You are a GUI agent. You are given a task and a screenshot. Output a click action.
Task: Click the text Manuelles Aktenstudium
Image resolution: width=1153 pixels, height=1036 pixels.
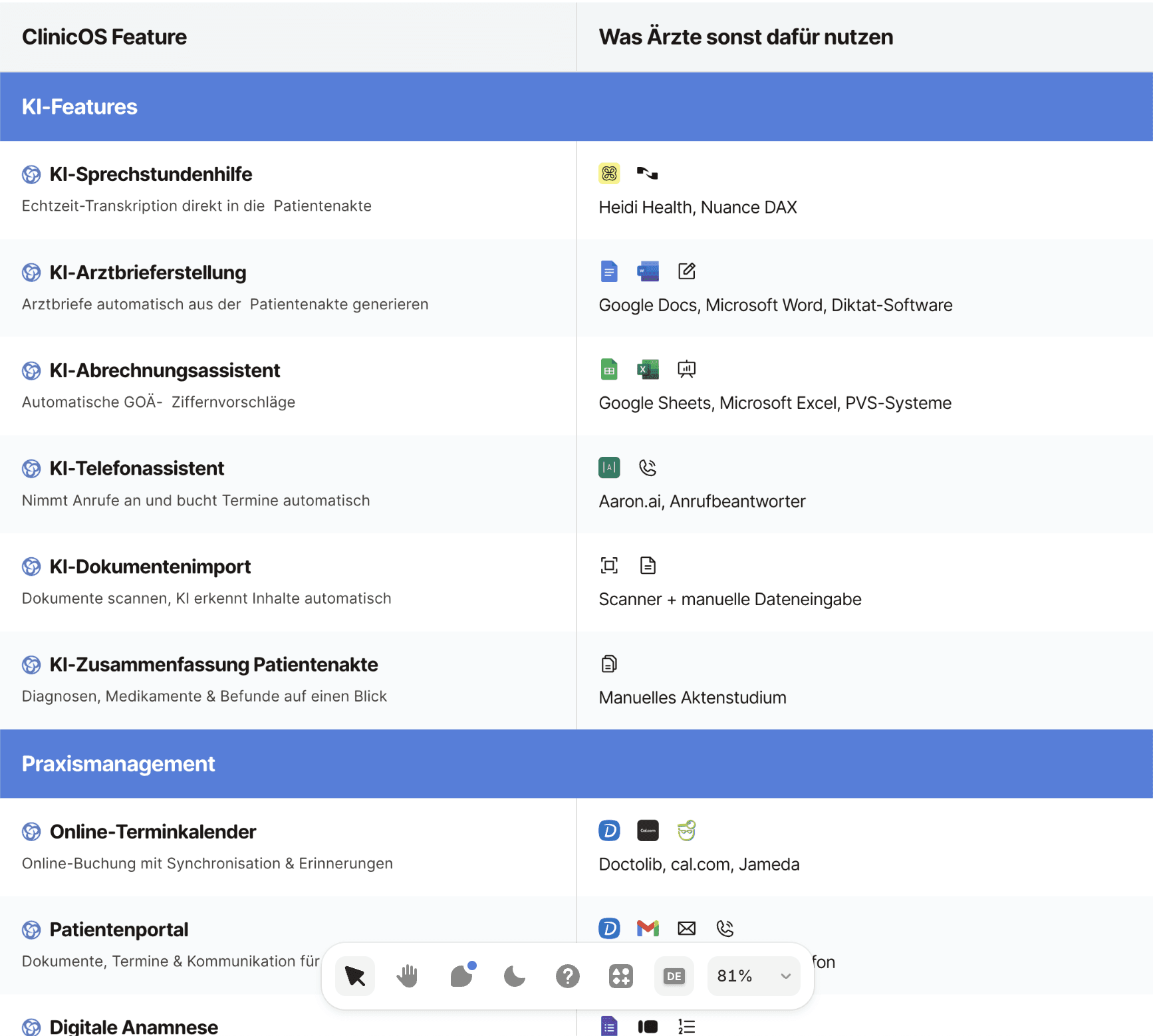692,698
